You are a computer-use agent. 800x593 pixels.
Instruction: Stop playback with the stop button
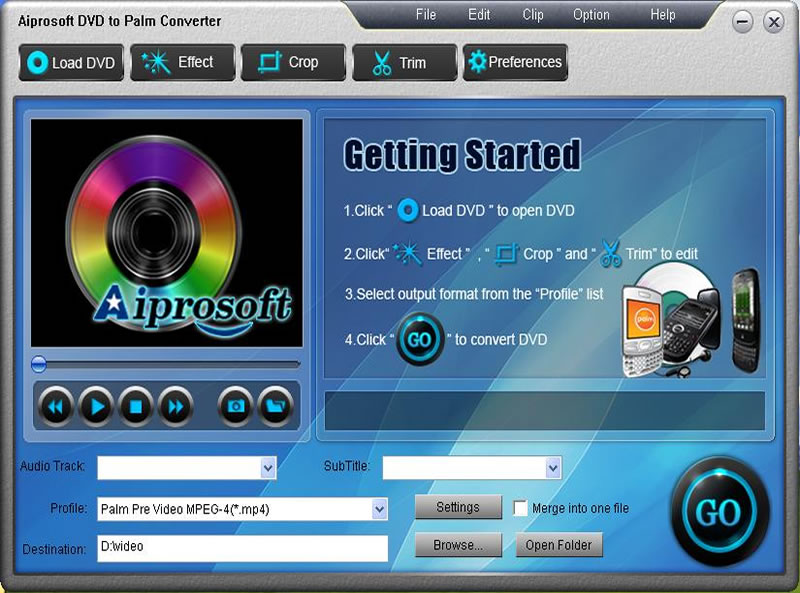click(x=135, y=406)
